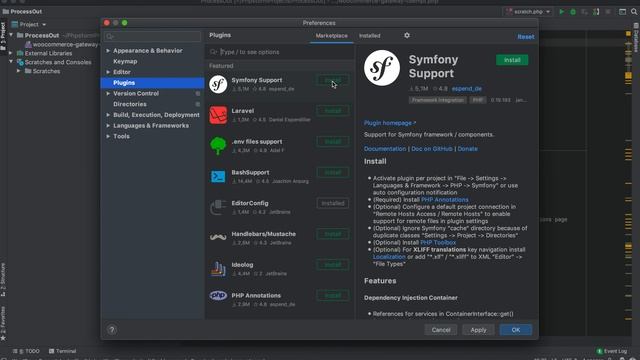This screenshot has height=360, width=640.
Task: Switch to the Marketplace tab
Action: pyautogui.click(x=331, y=36)
